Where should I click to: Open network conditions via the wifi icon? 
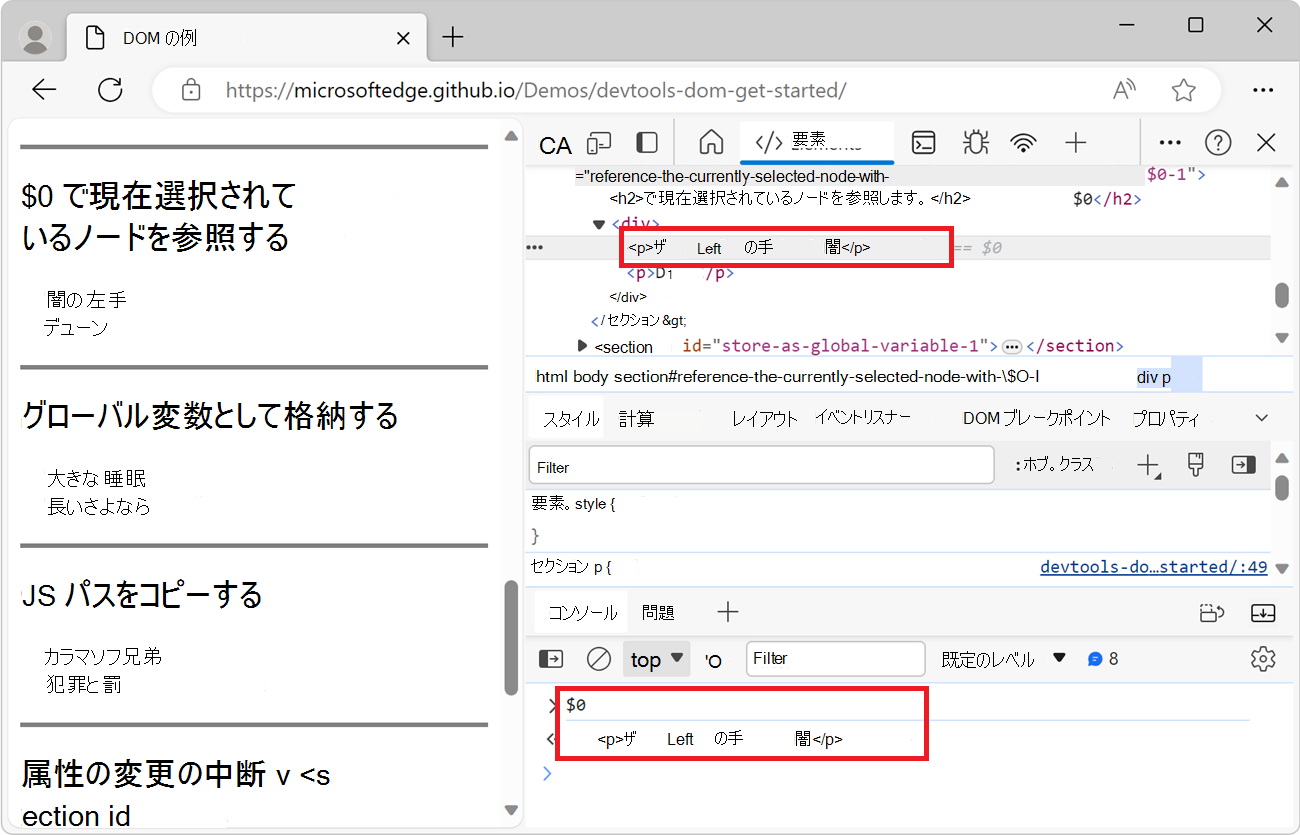coord(1023,143)
